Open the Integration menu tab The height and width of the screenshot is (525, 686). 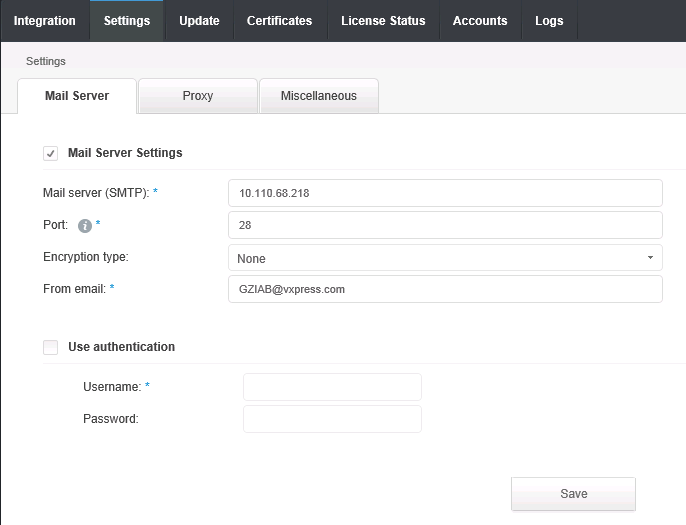click(44, 21)
